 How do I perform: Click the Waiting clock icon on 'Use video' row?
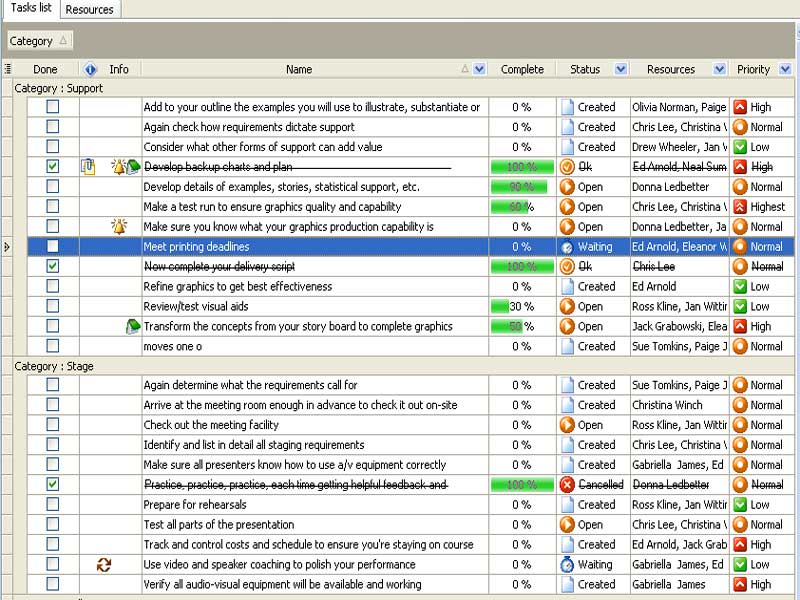click(567, 565)
